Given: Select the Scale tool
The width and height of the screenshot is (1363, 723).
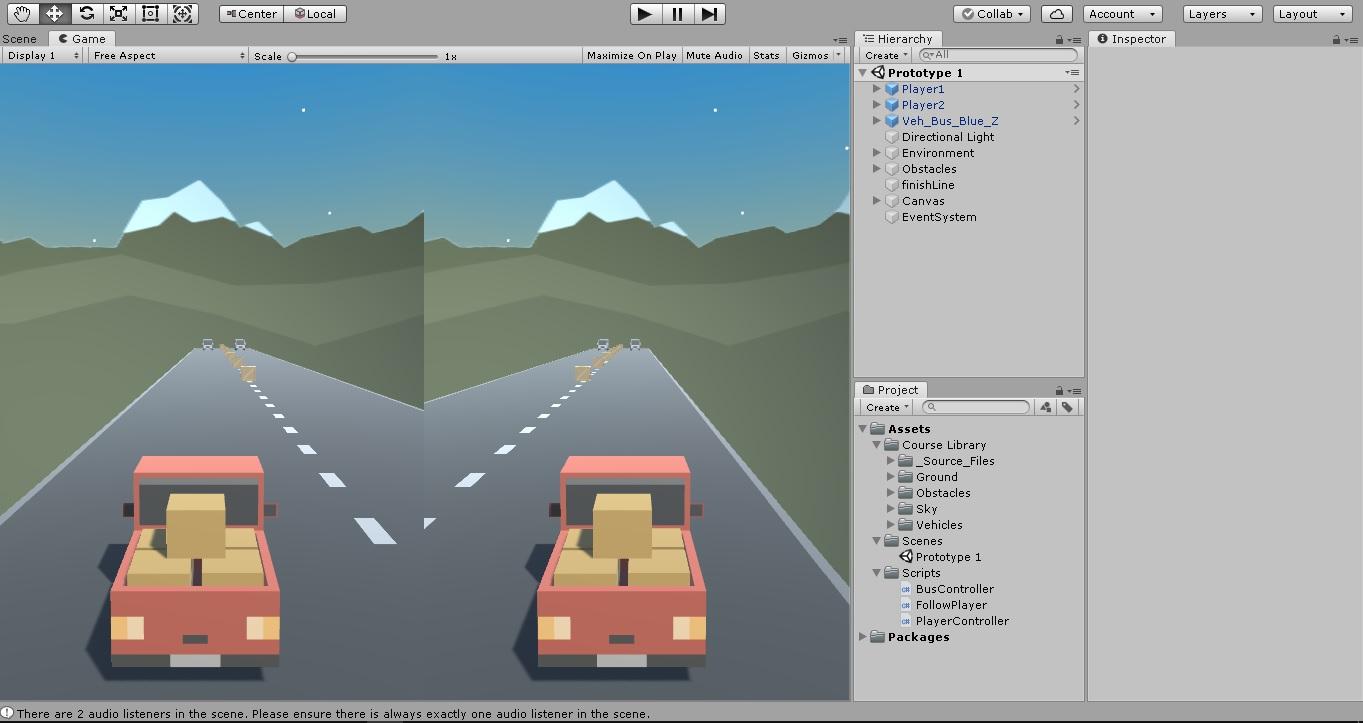Looking at the screenshot, I should pyautogui.click(x=118, y=14).
